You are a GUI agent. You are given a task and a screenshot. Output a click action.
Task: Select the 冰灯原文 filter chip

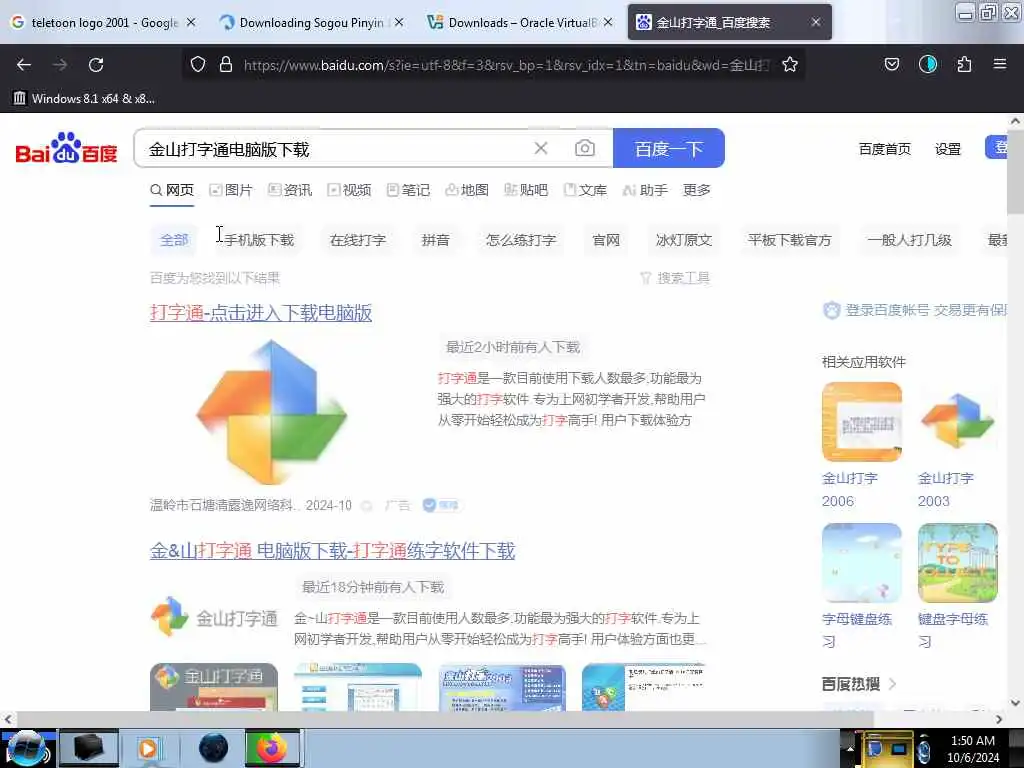click(684, 240)
